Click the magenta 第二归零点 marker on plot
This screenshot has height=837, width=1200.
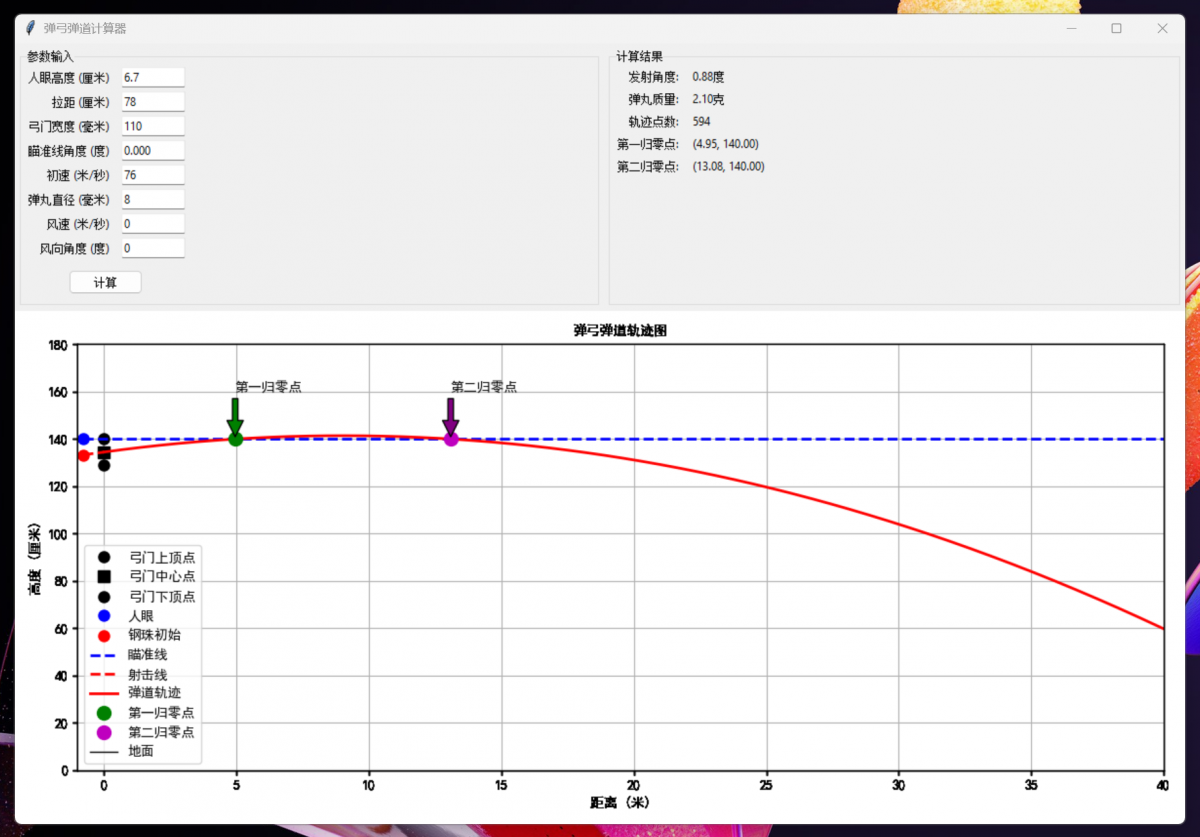(451, 439)
